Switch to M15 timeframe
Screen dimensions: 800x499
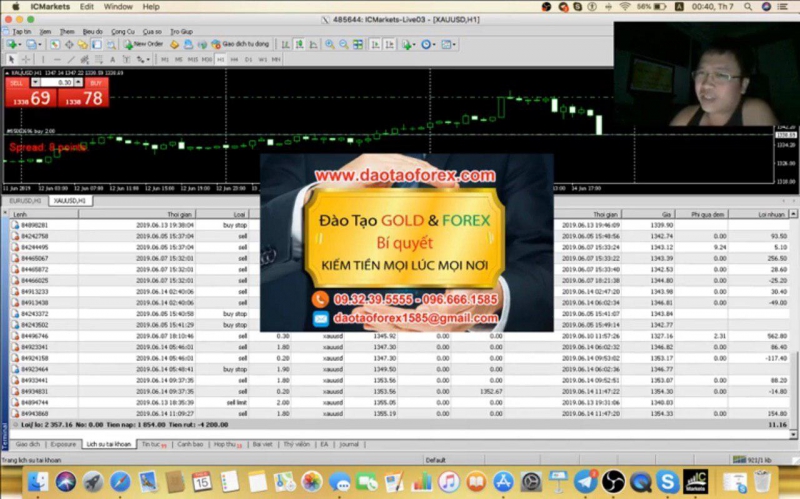[x=192, y=60]
